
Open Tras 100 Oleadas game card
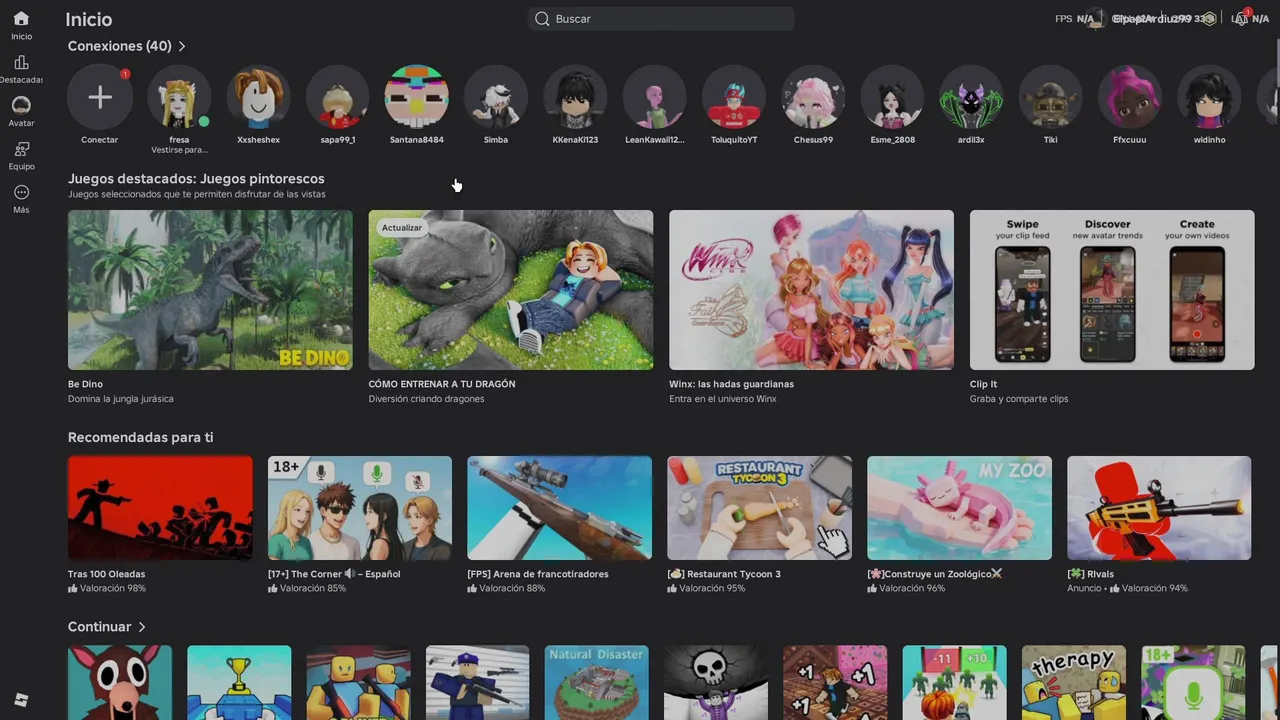(160, 508)
